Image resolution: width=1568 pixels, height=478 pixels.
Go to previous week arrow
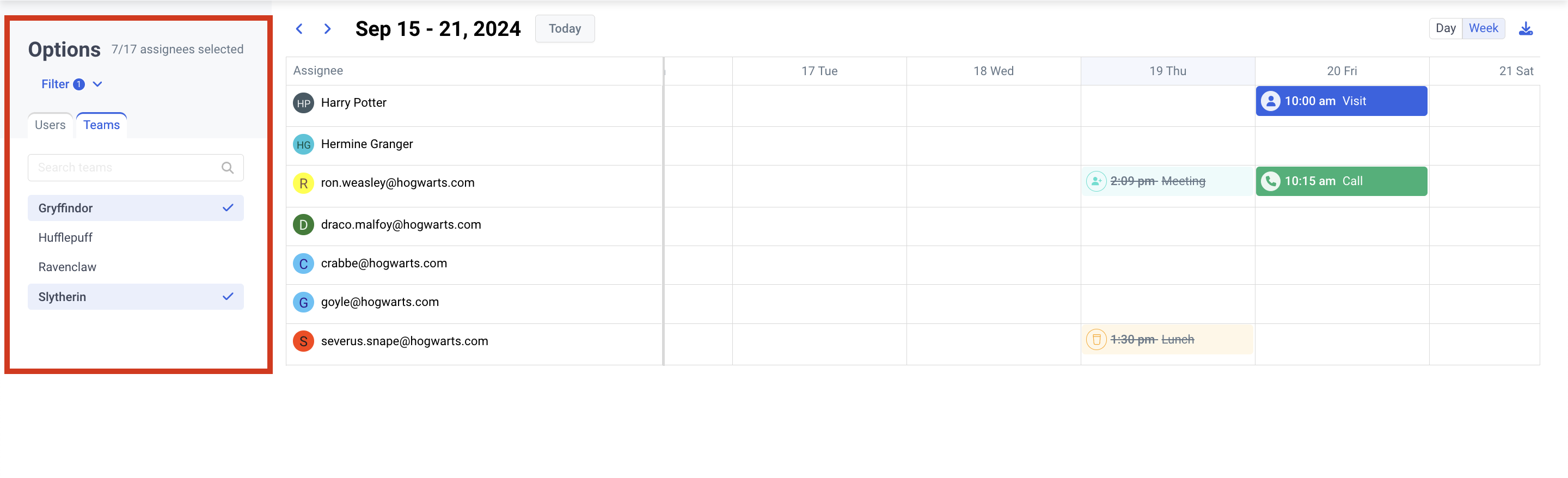click(299, 29)
